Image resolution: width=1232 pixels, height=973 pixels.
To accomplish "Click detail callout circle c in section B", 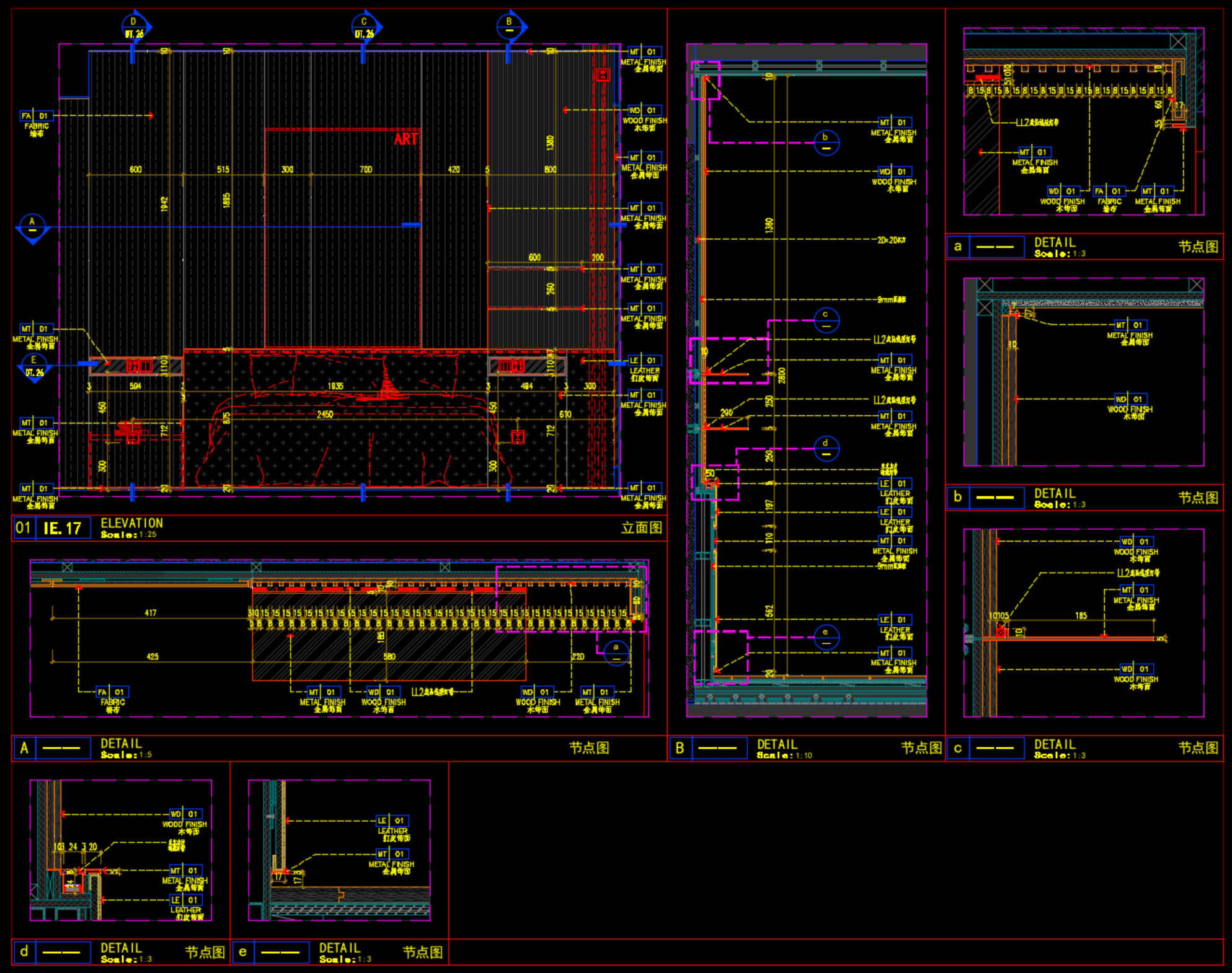I will [826, 320].
